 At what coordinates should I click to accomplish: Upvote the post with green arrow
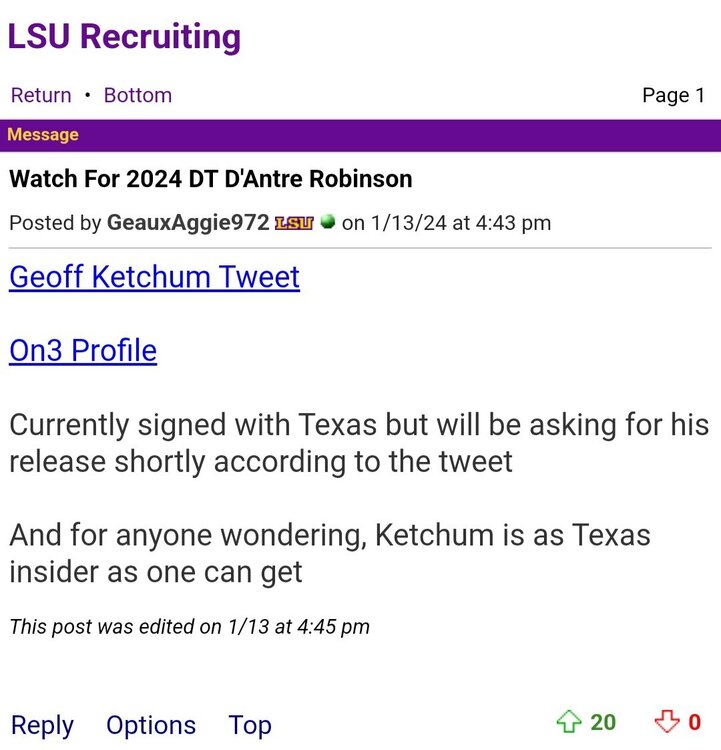coord(569,722)
